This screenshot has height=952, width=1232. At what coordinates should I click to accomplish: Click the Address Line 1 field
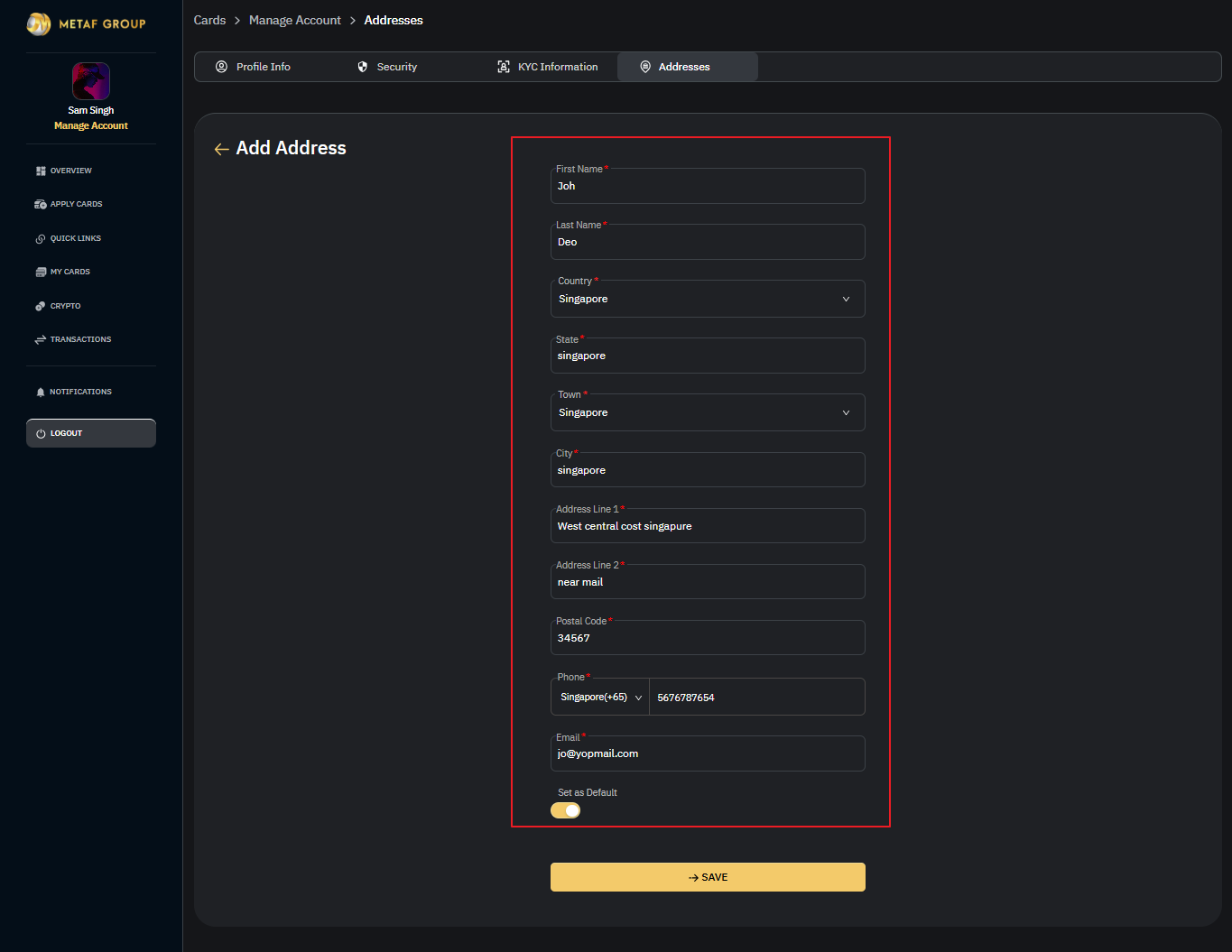coord(708,526)
